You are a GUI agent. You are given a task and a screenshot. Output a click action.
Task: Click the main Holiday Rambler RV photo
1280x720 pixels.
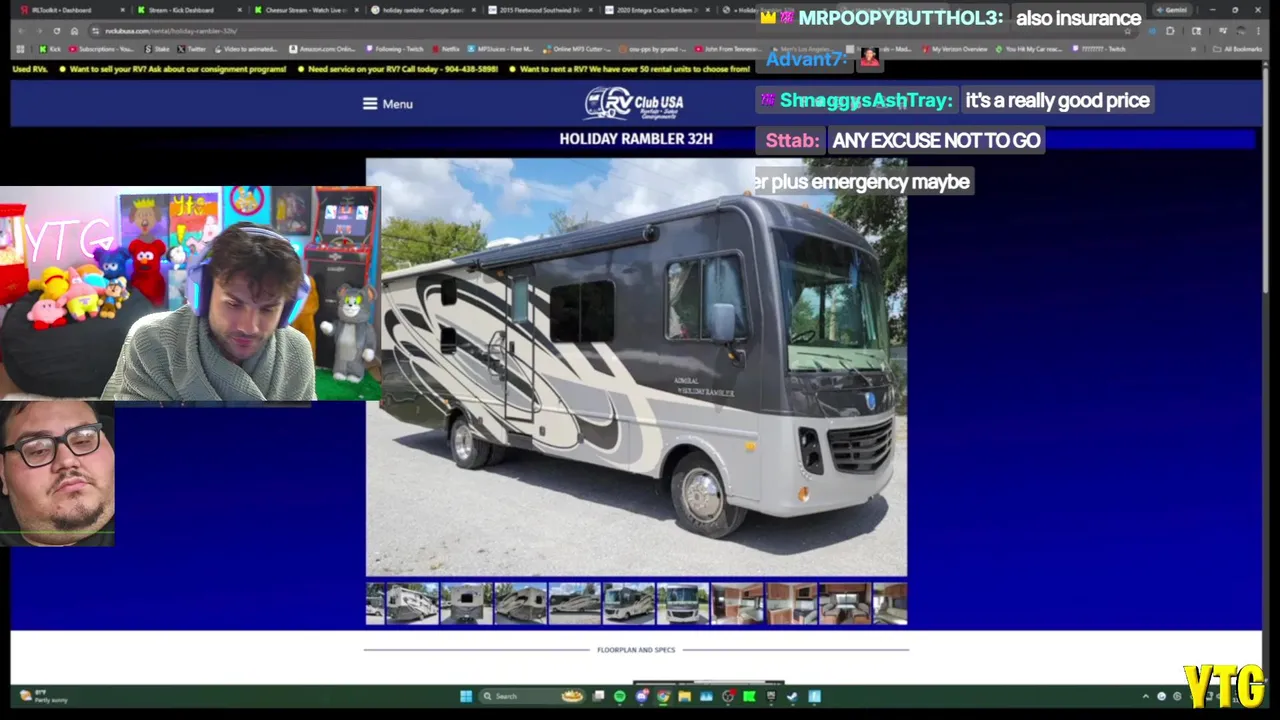(x=636, y=367)
